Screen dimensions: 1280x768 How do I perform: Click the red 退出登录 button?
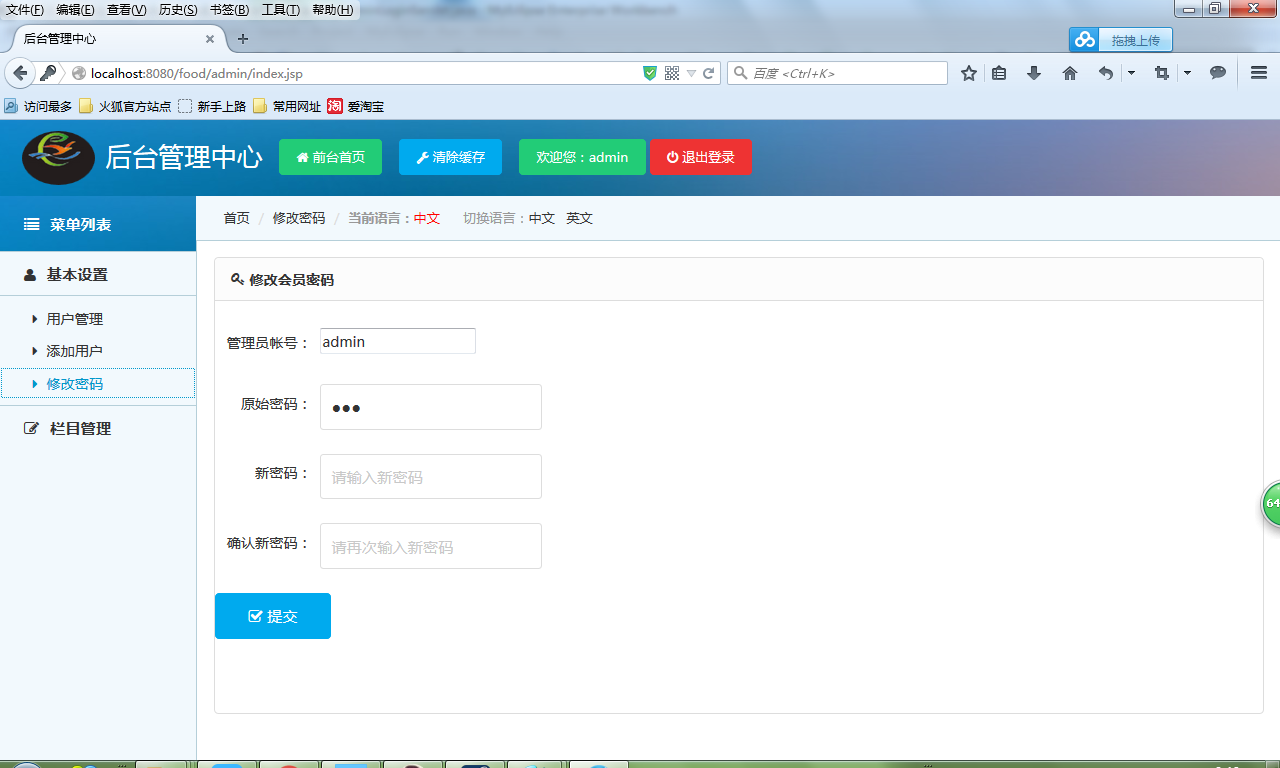coord(700,157)
